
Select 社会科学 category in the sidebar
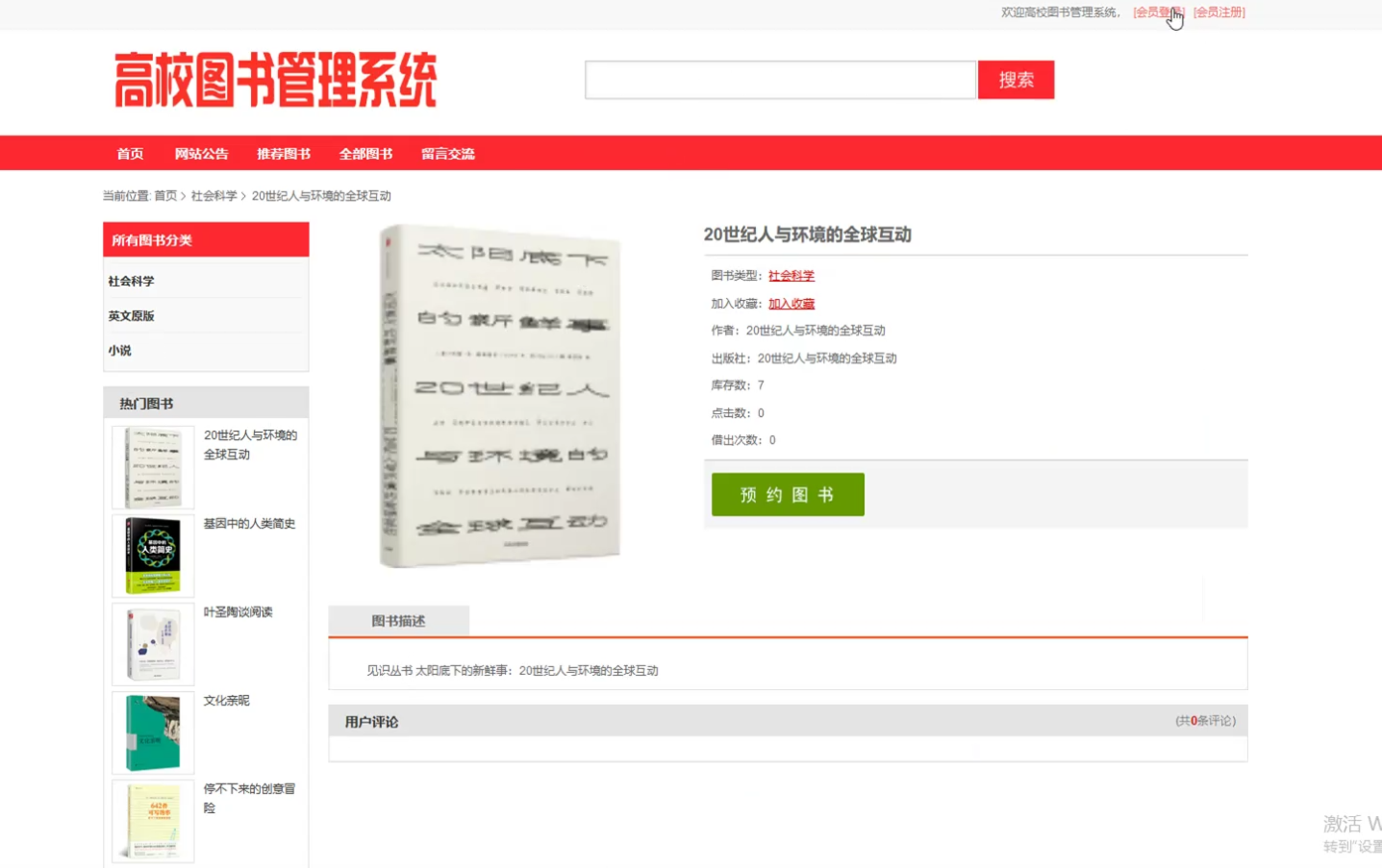(131, 282)
